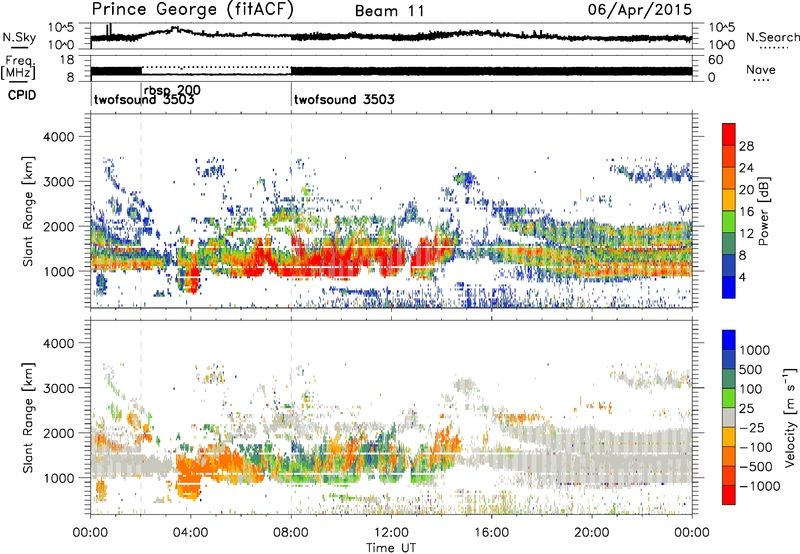Click the 'Power [dB]' colorbar label
This screenshot has width=800, height=554.
(x=763, y=211)
